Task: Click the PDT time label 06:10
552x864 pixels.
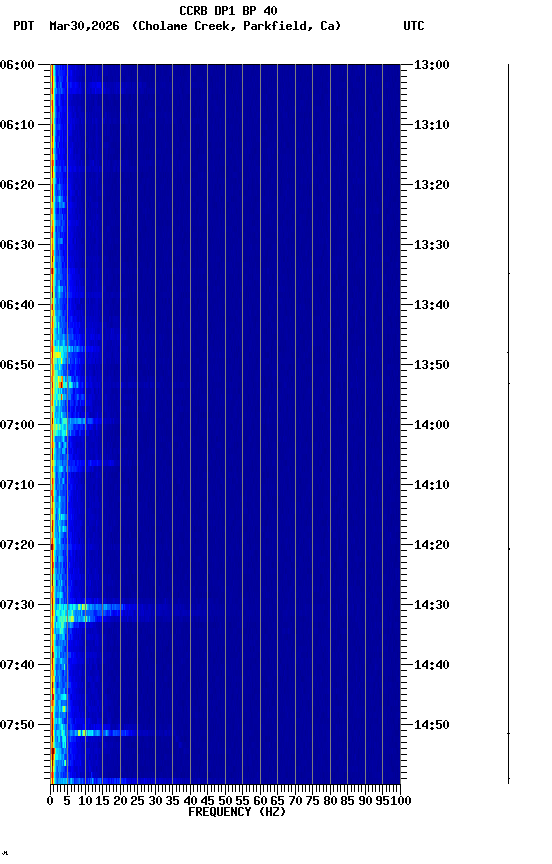Action: (x=17, y=125)
